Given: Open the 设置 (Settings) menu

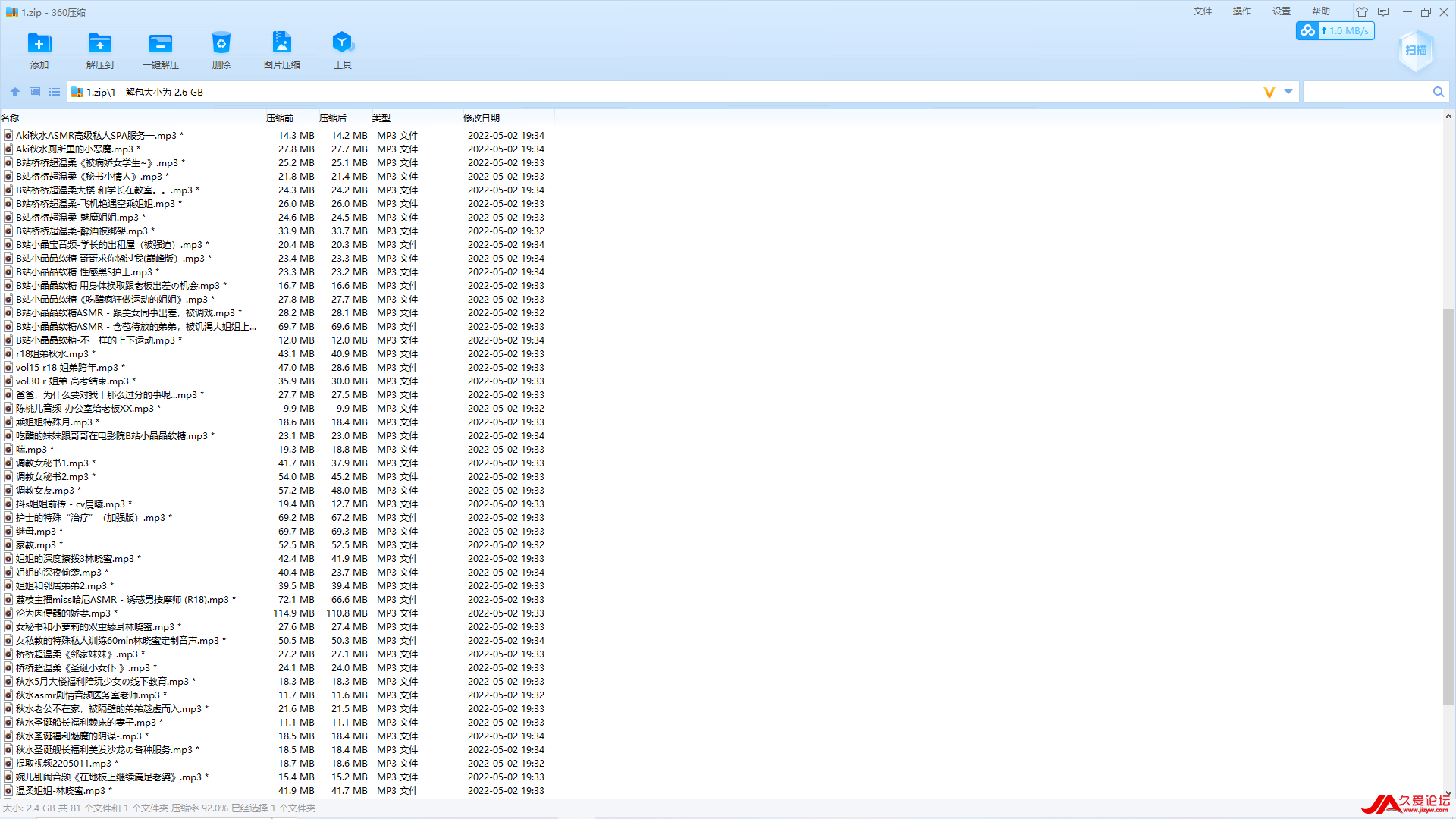Looking at the screenshot, I should [x=1282, y=11].
